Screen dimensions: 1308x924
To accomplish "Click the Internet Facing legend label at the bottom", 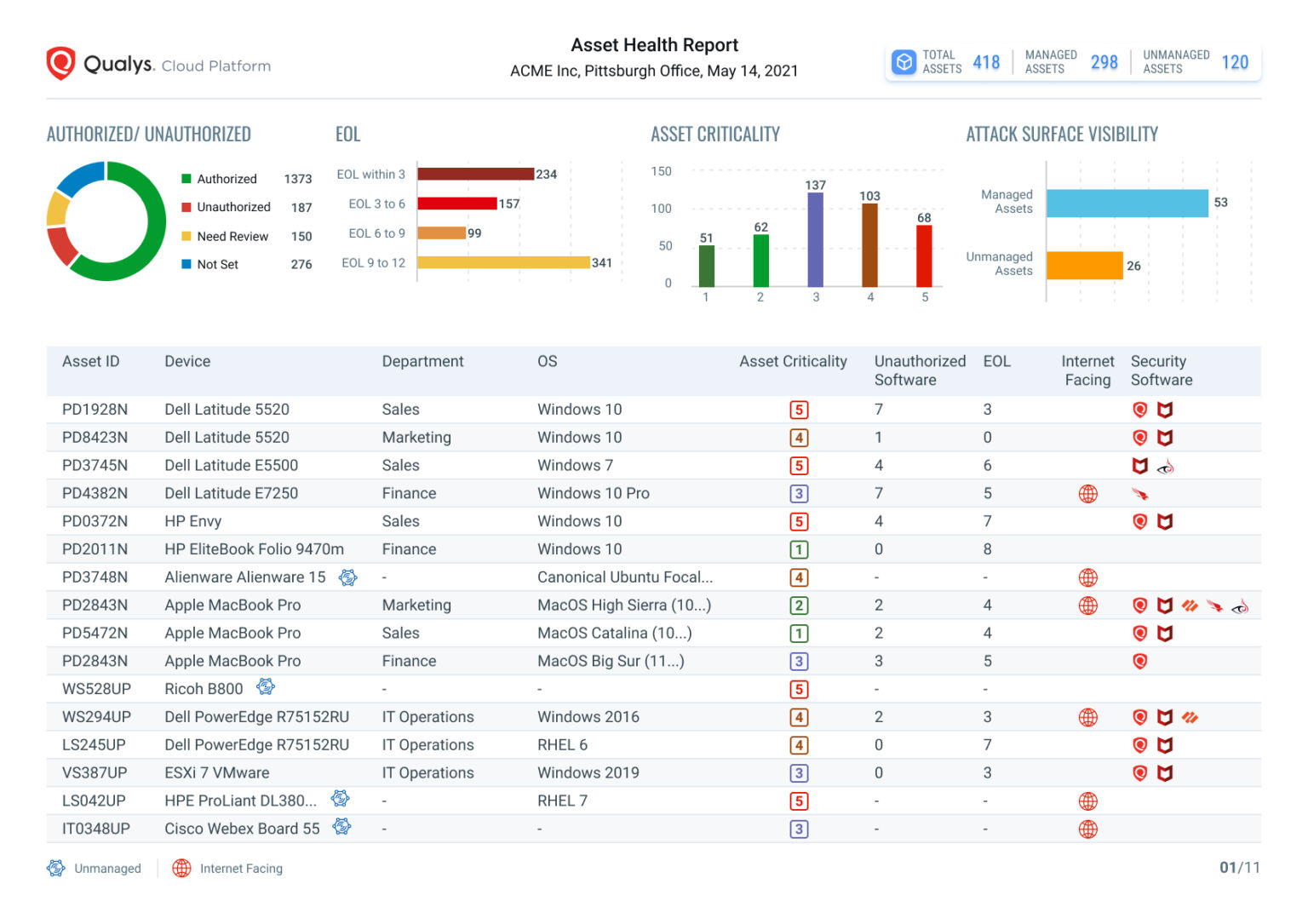I will click(241, 868).
